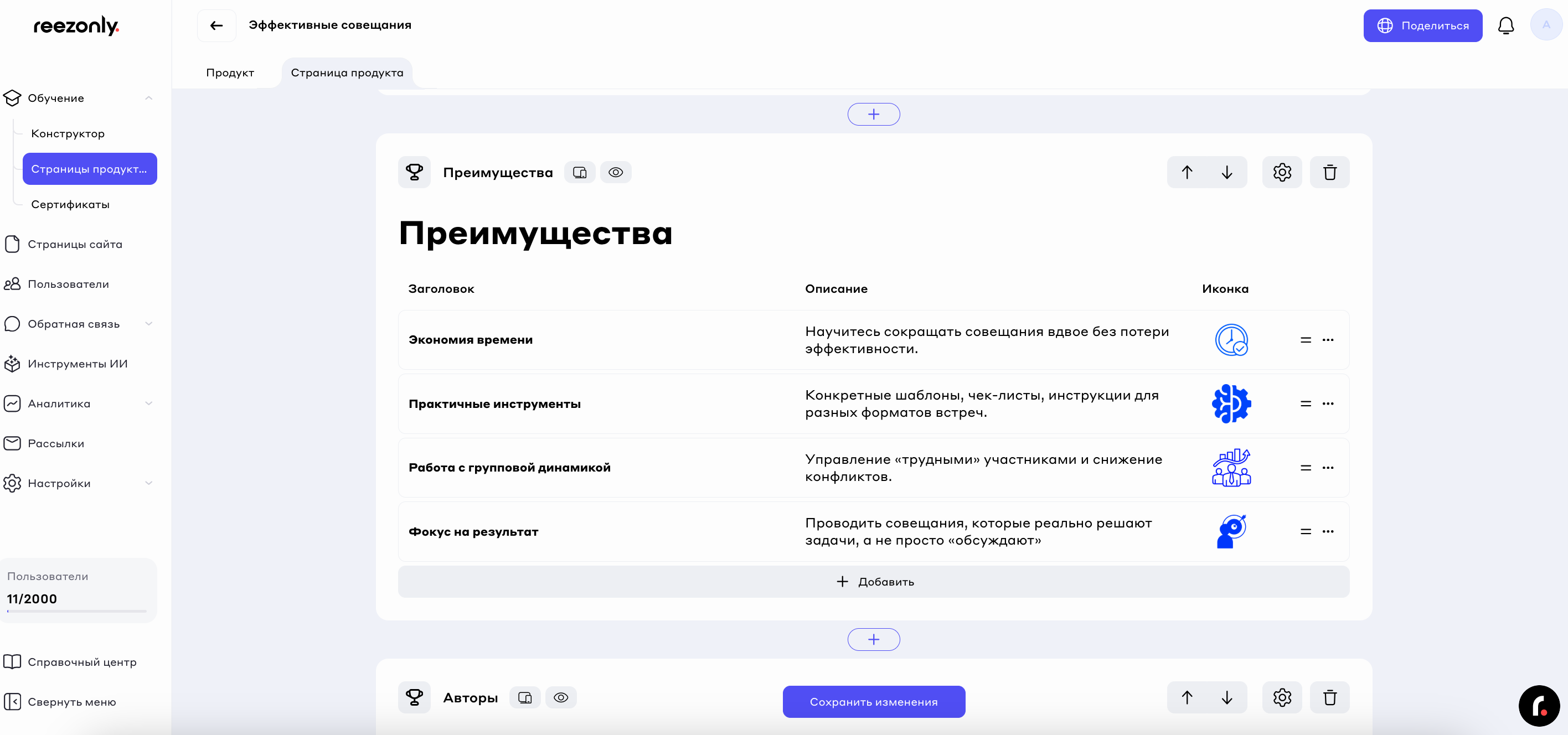Open Конструктор in the sidebar
Screen dimensions: 1568x735
coord(68,133)
